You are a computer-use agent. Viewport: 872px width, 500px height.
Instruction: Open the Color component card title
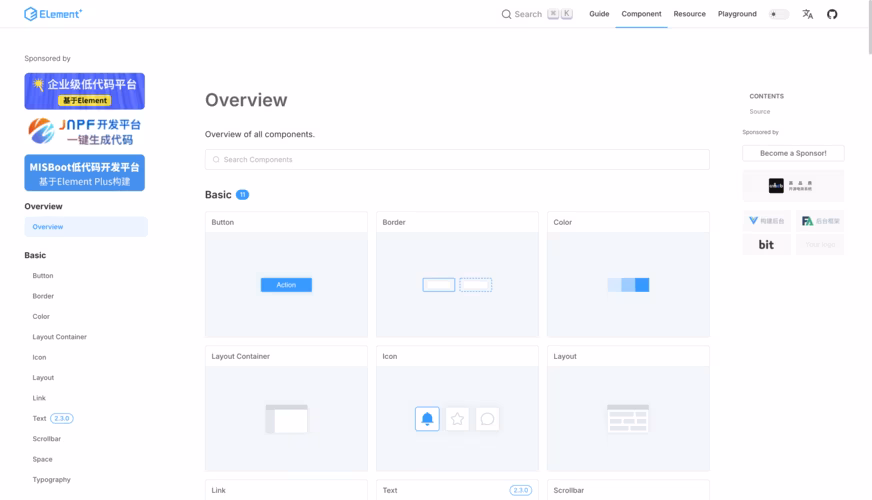click(562, 222)
